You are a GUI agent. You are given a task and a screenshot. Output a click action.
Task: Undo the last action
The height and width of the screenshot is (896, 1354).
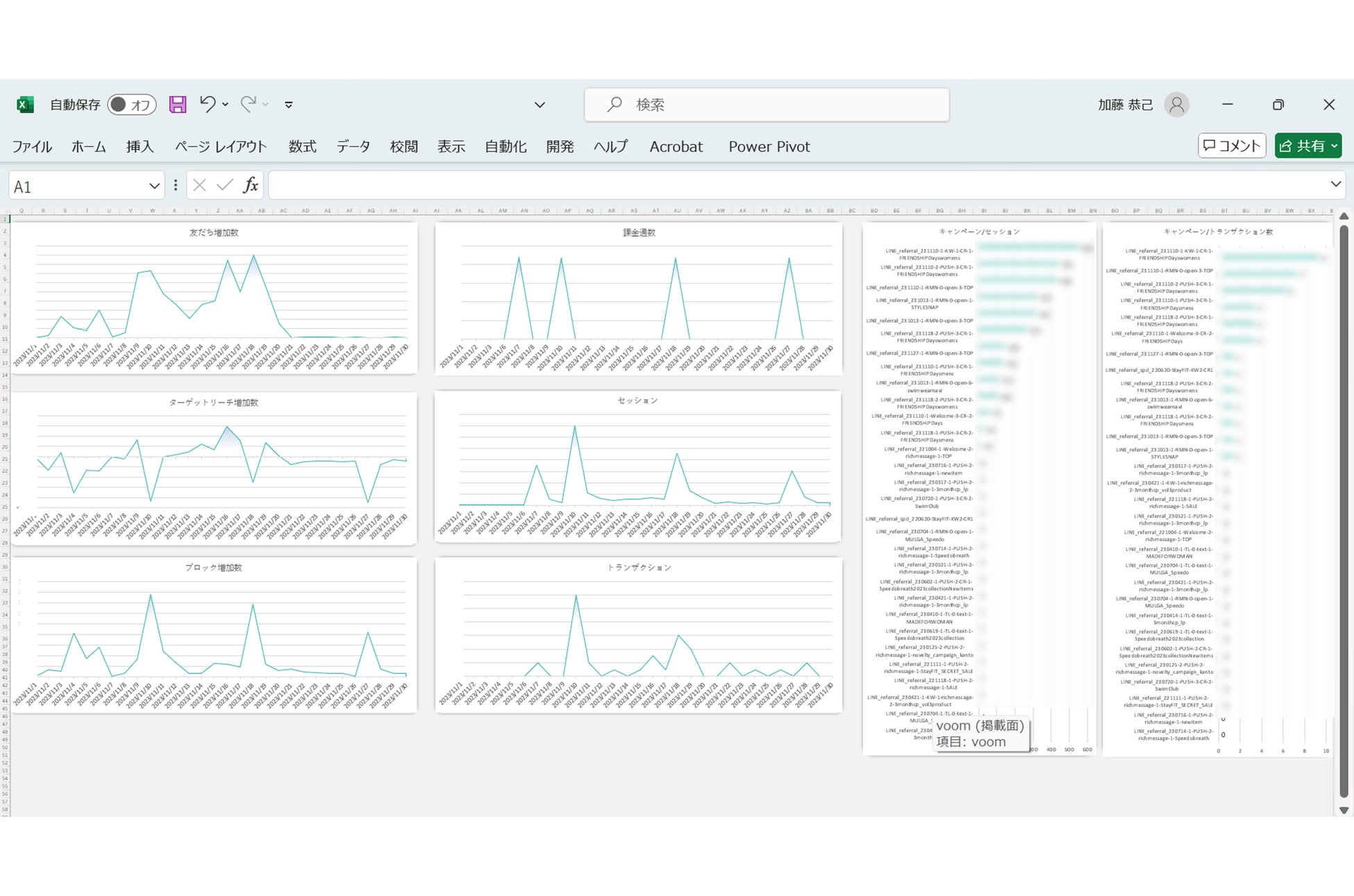207,104
